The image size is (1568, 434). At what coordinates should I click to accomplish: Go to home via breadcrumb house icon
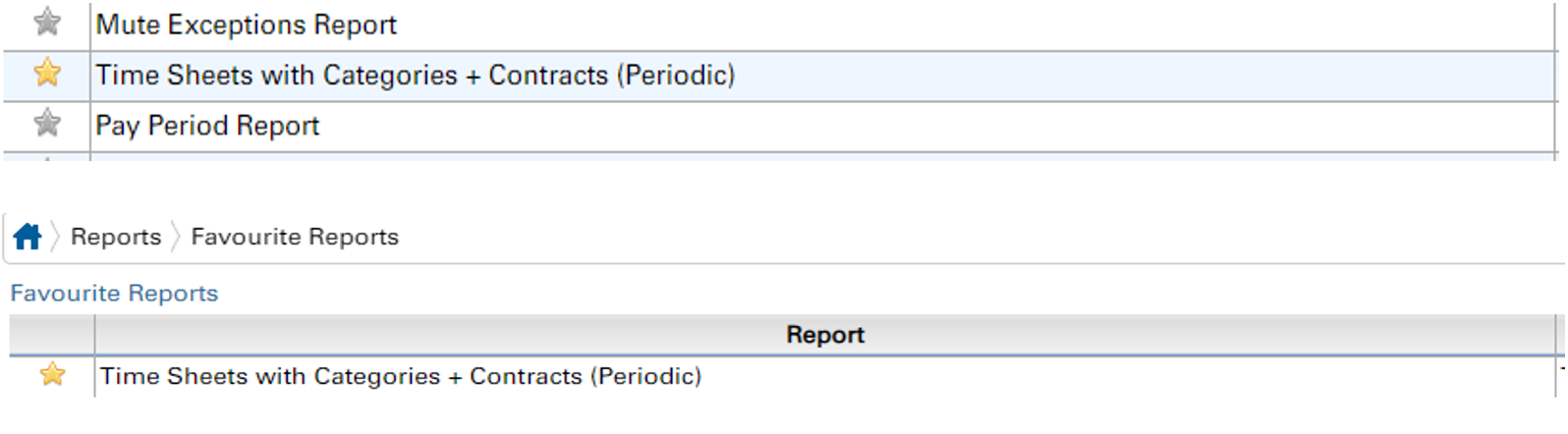click(x=28, y=237)
